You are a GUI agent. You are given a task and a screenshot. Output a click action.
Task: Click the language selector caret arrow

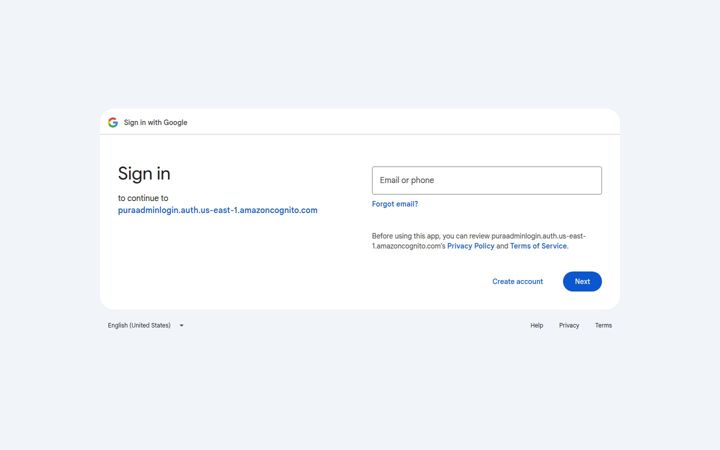tap(181, 326)
